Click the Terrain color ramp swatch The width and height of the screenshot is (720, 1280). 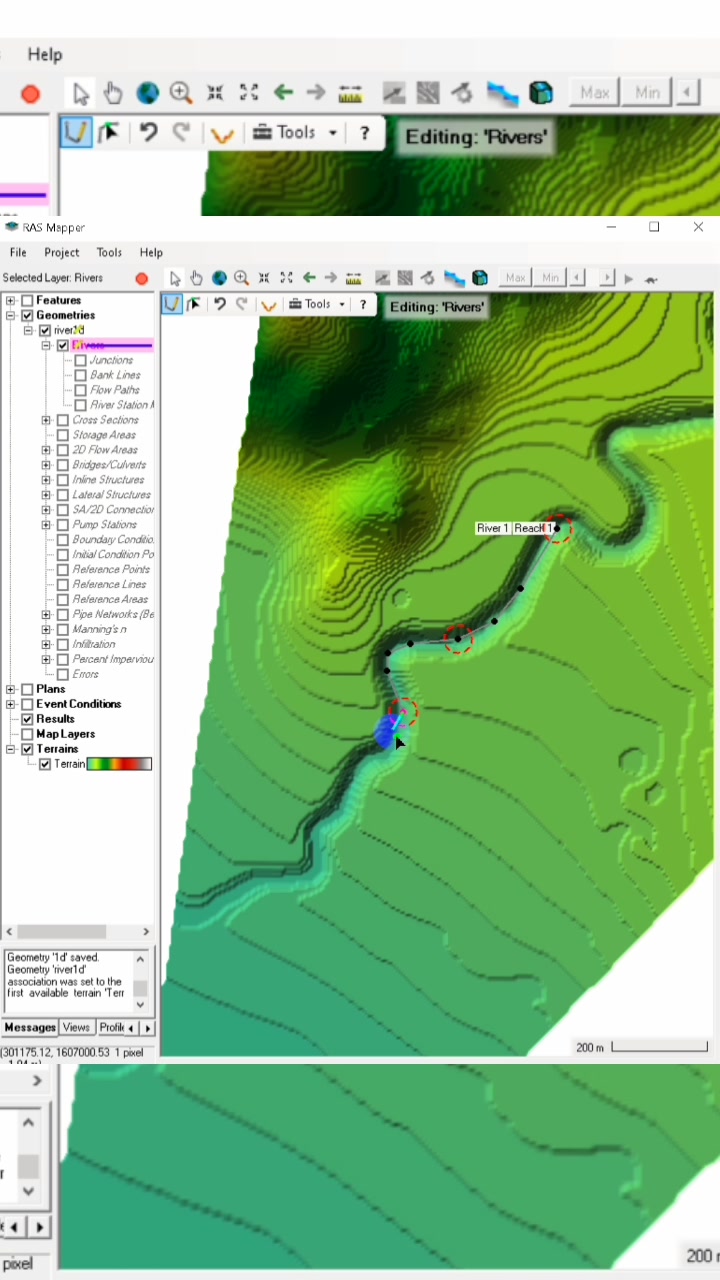119,764
